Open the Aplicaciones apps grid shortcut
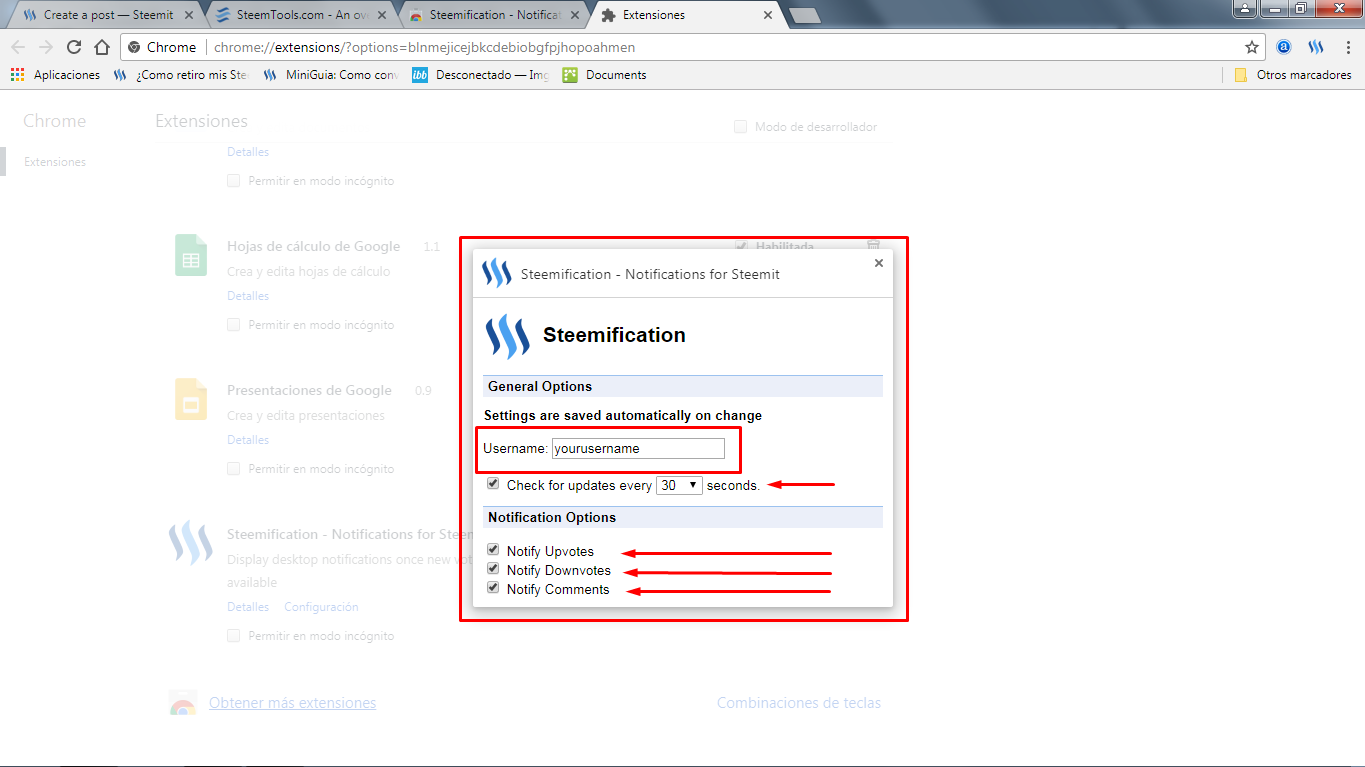This screenshot has width=1365, height=767. coord(56,75)
